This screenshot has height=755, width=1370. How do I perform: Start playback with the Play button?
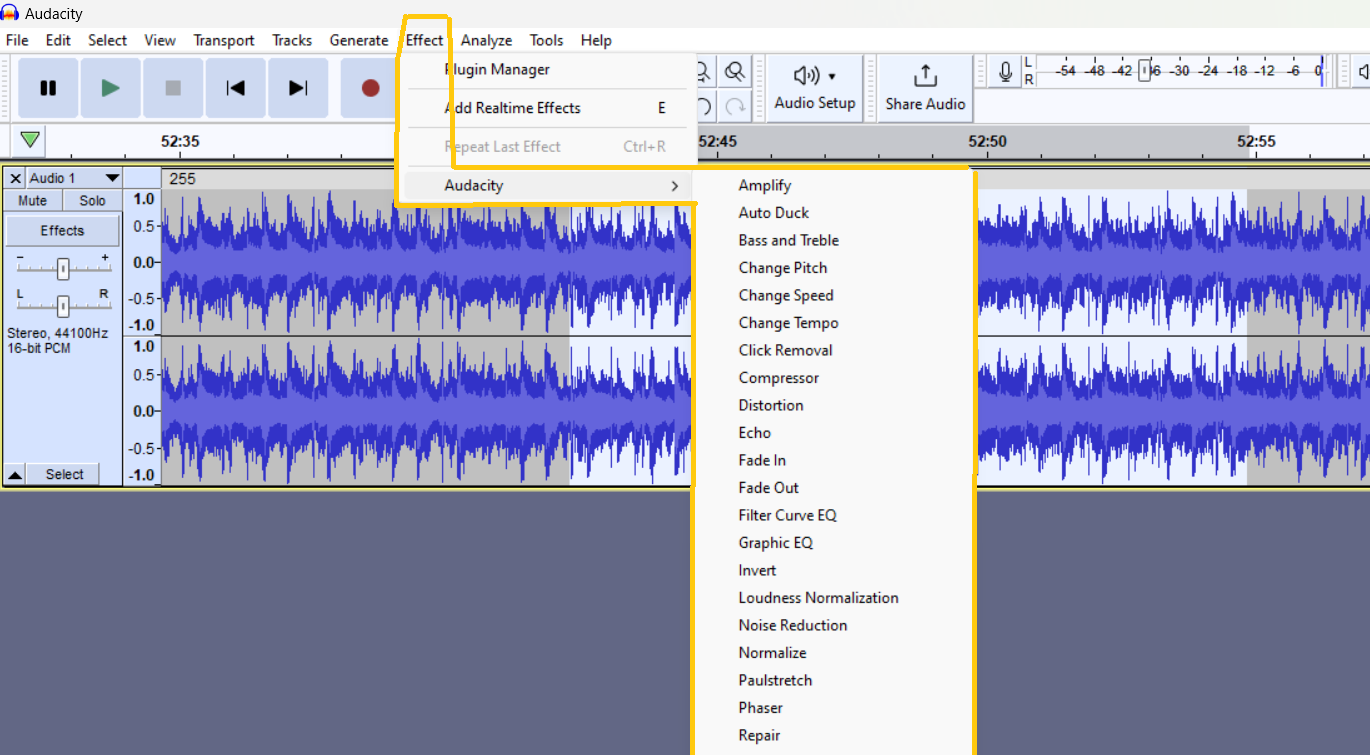(110, 88)
